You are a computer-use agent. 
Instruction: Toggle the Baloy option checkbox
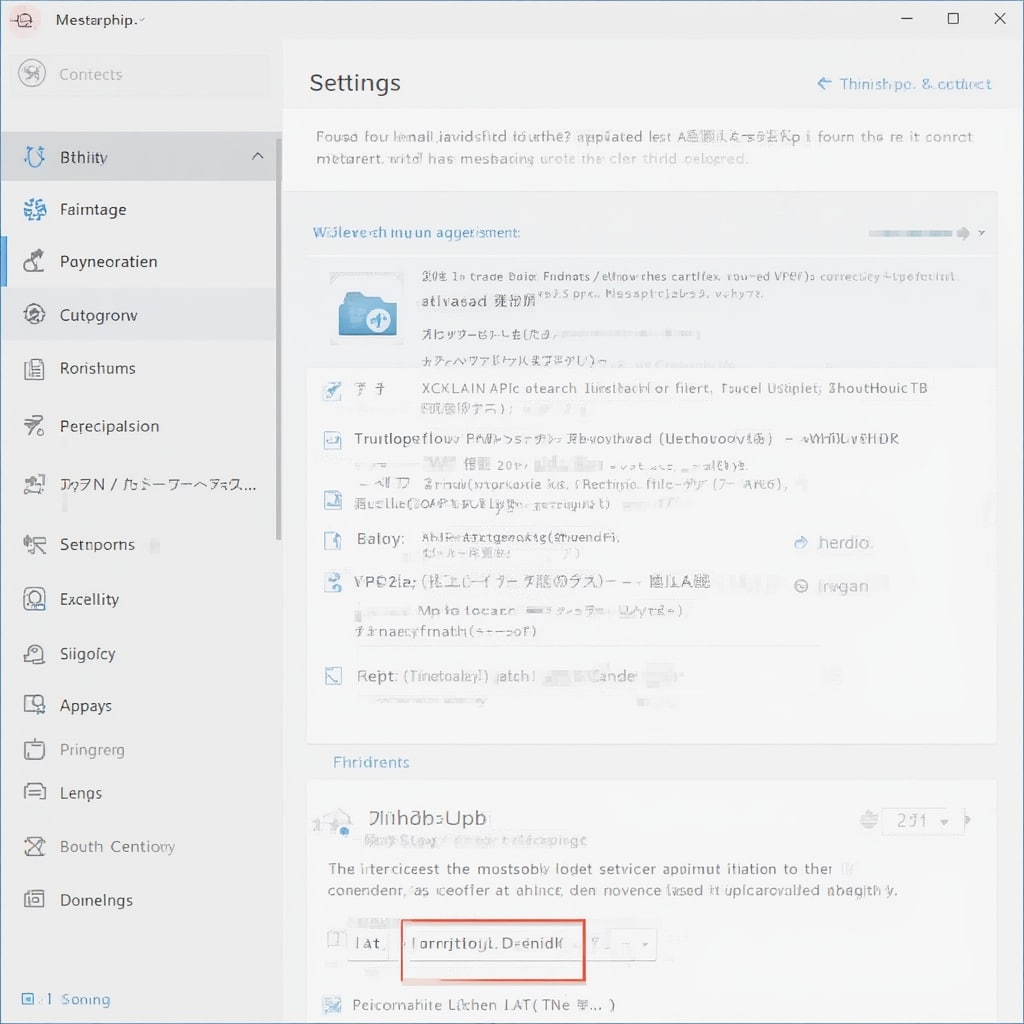tap(332, 540)
